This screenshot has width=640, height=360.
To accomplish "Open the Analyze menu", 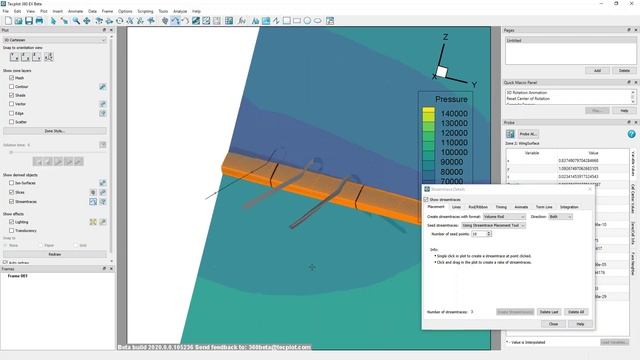I will tap(180, 11).
